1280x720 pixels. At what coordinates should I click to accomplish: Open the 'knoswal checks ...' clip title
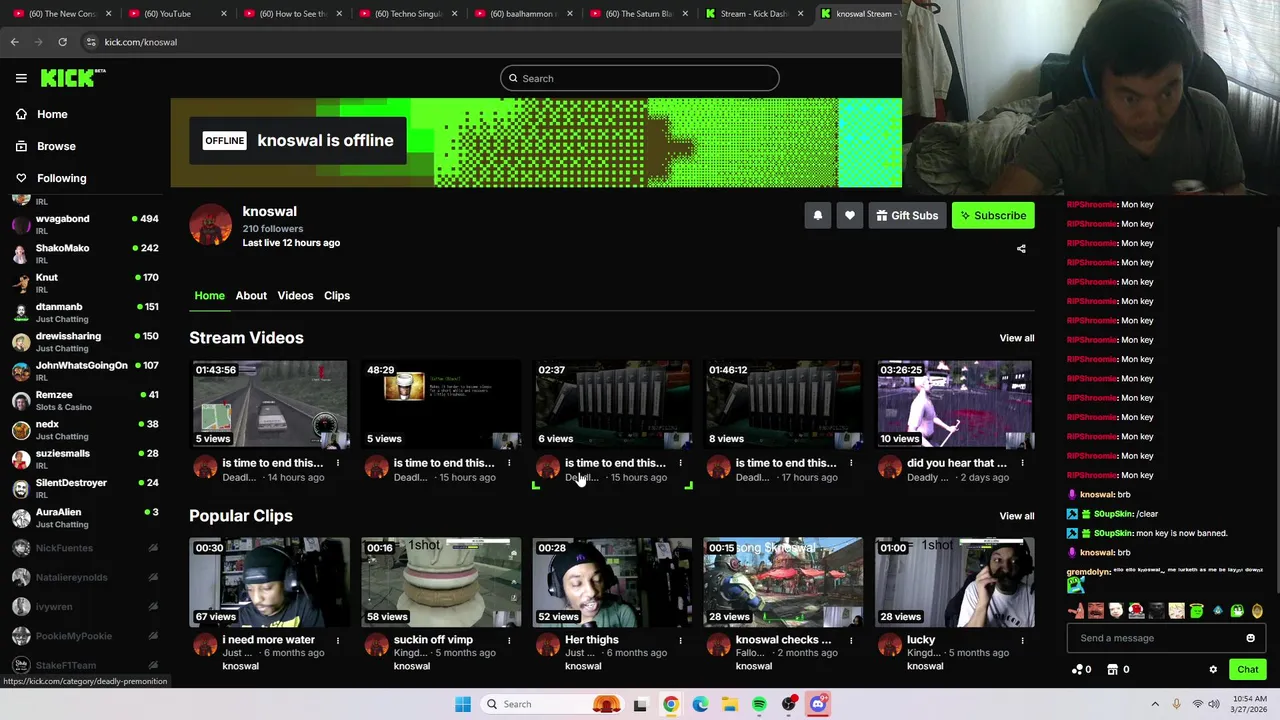tap(783, 640)
